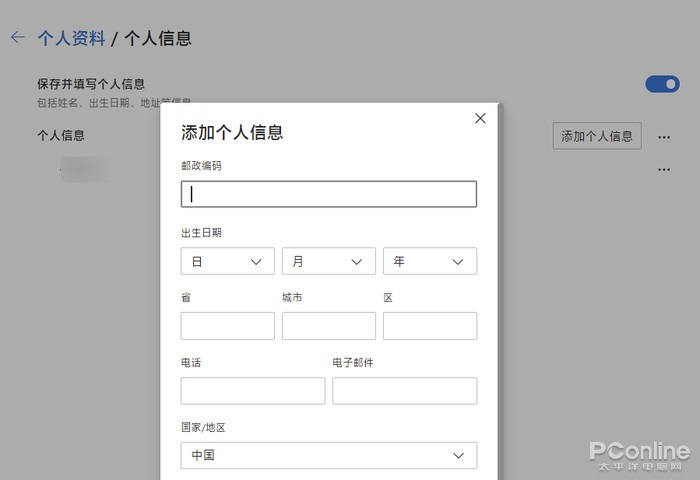Click the 个人资料 breadcrumb link
Viewport: 700px width, 480px height.
[x=71, y=39]
